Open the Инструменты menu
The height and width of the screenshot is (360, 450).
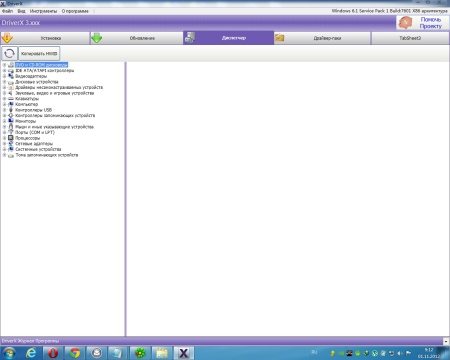pos(43,11)
